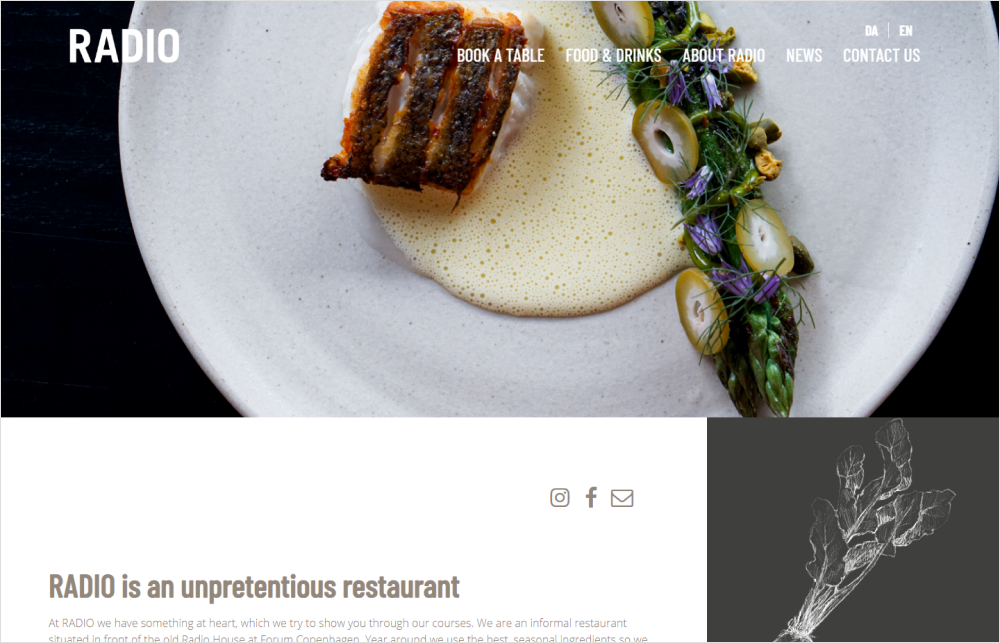Switch language to DA

[x=871, y=31]
